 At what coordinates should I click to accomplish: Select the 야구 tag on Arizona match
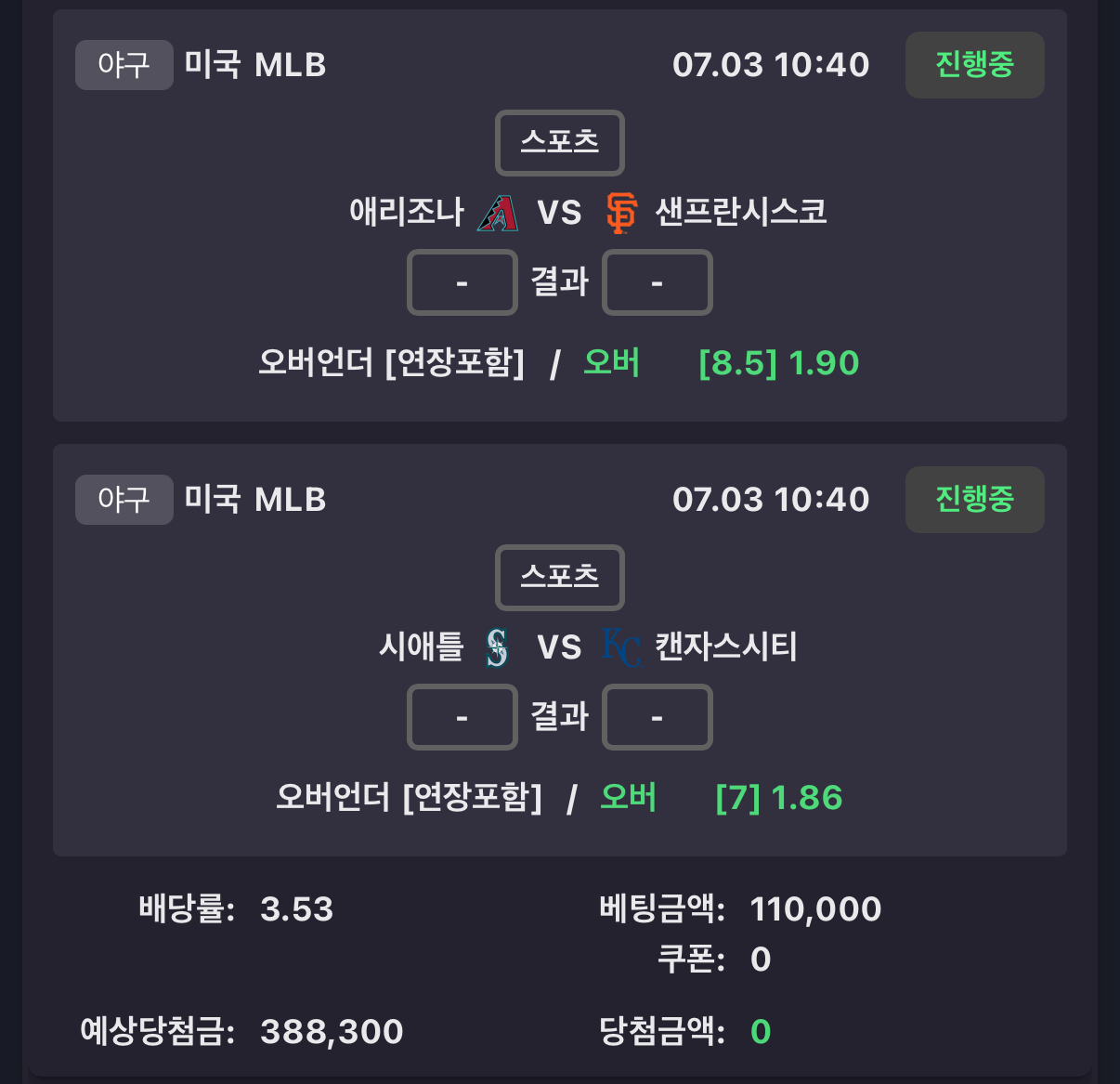[x=124, y=65]
